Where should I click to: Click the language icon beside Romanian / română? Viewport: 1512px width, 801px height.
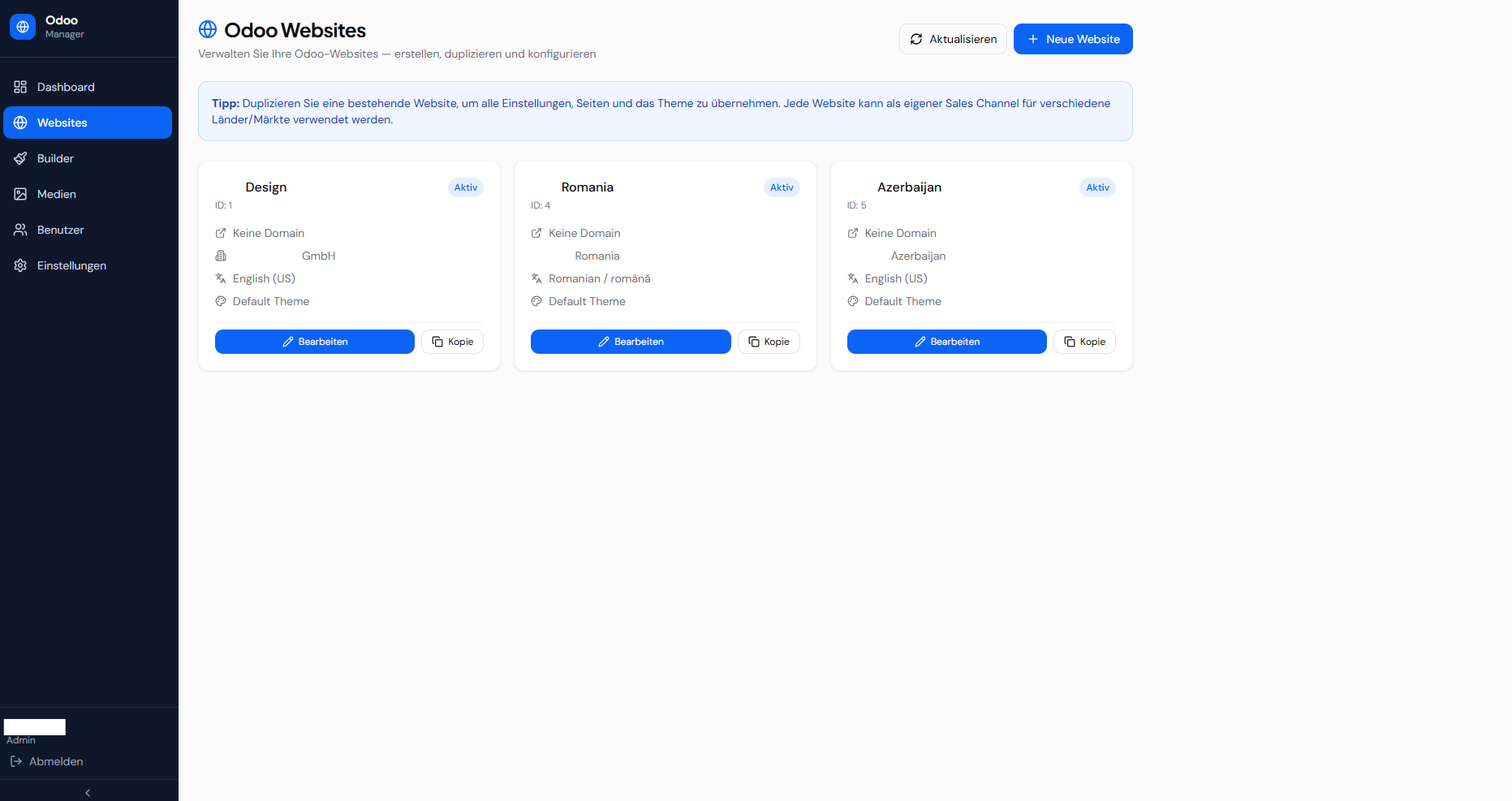tap(536, 278)
